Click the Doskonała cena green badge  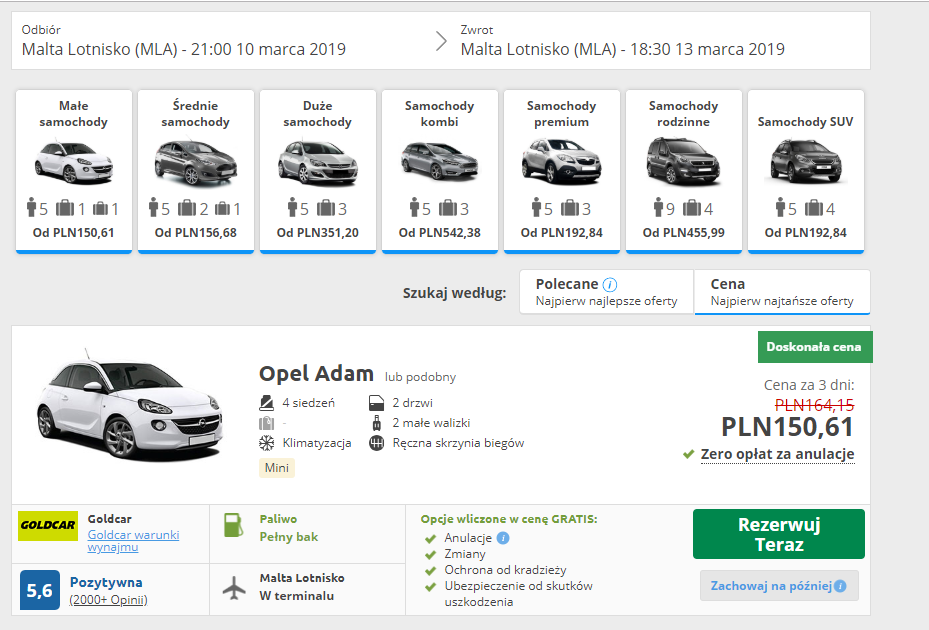coord(815,347)
